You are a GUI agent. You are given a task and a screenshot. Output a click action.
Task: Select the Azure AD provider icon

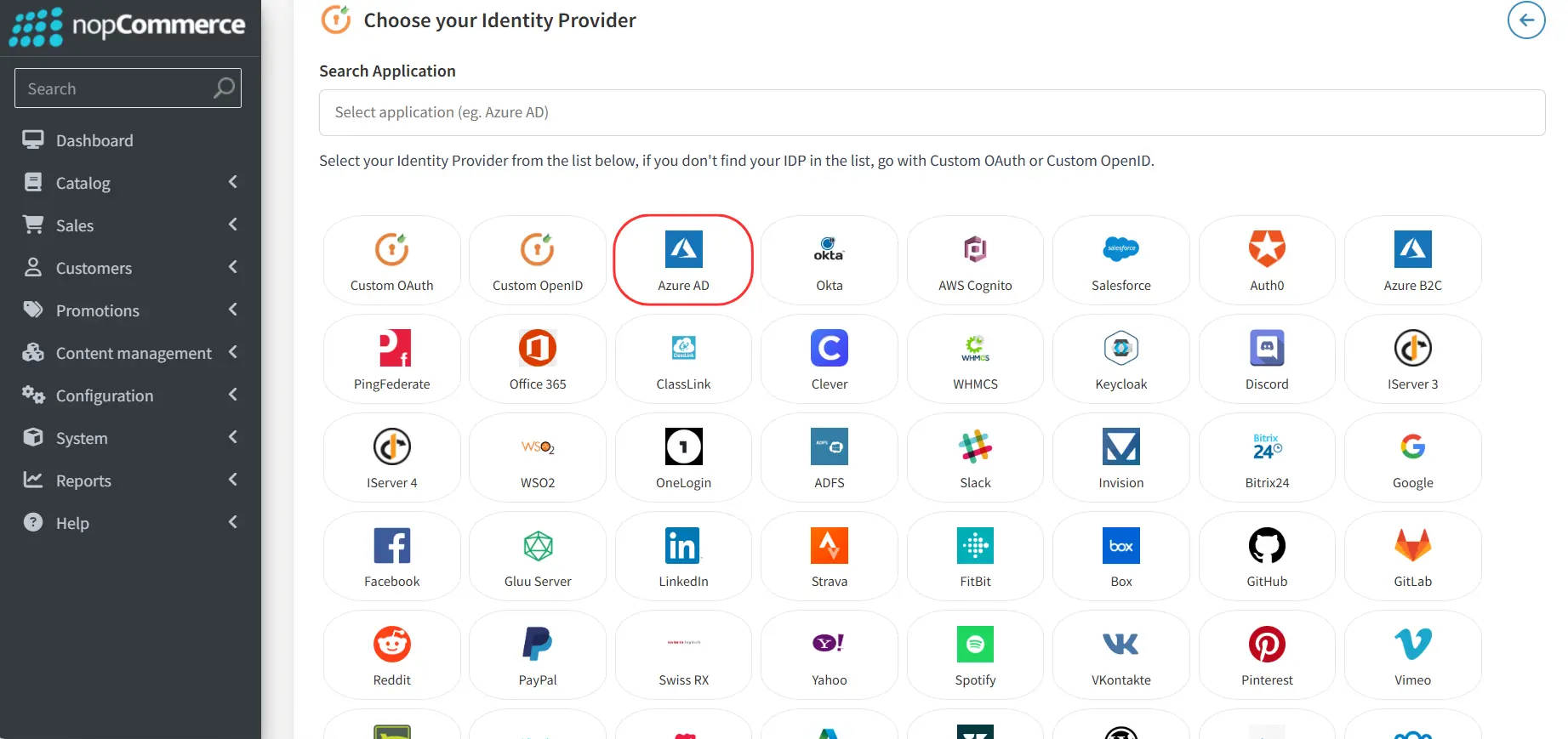(x=683, y=249)
